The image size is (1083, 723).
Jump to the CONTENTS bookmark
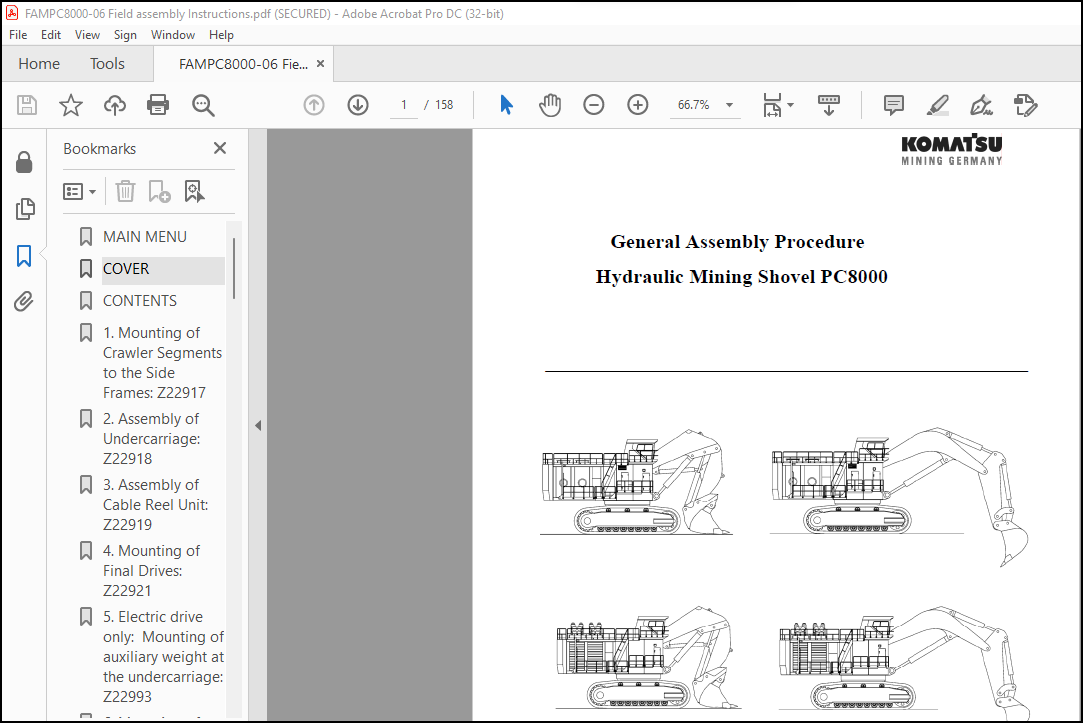click(x=140, y=301)
